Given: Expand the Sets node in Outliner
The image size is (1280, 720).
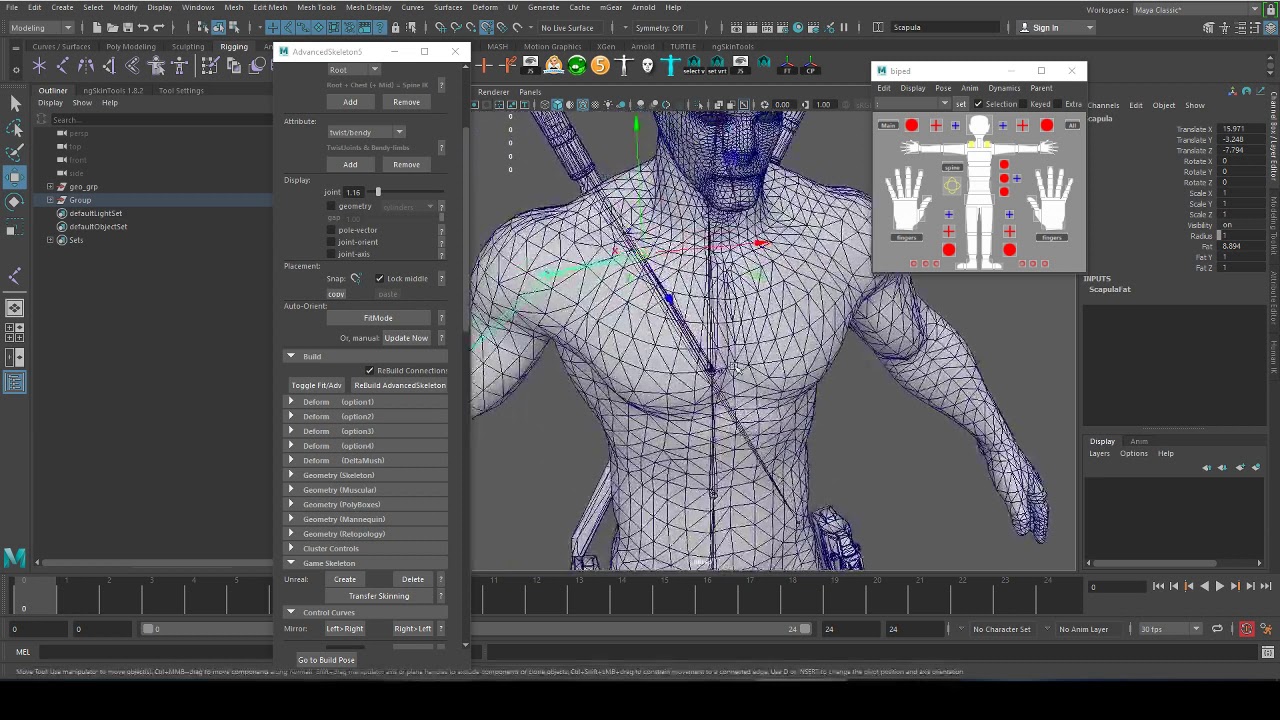Looking at the screenshot, I should pyautogui.click(x=50, y=240).
